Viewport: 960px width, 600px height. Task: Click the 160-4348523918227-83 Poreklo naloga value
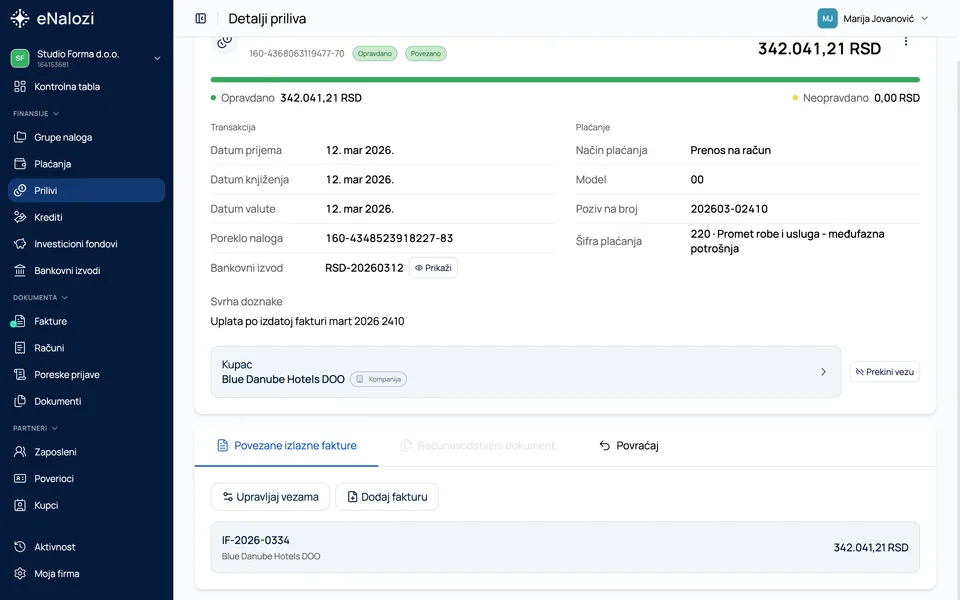(389, 238)
